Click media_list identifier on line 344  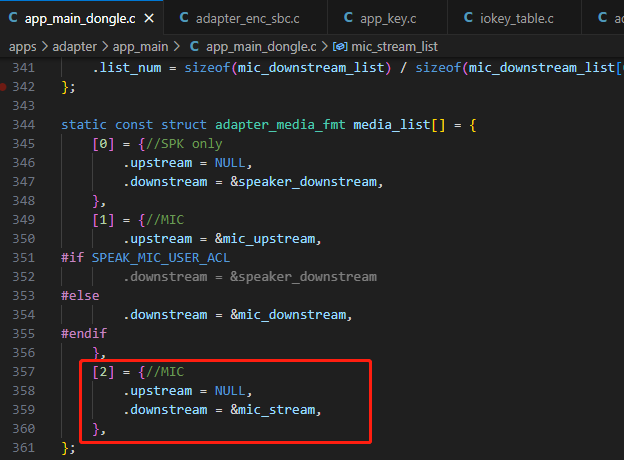pyautogui.click(x=392, y=125)
